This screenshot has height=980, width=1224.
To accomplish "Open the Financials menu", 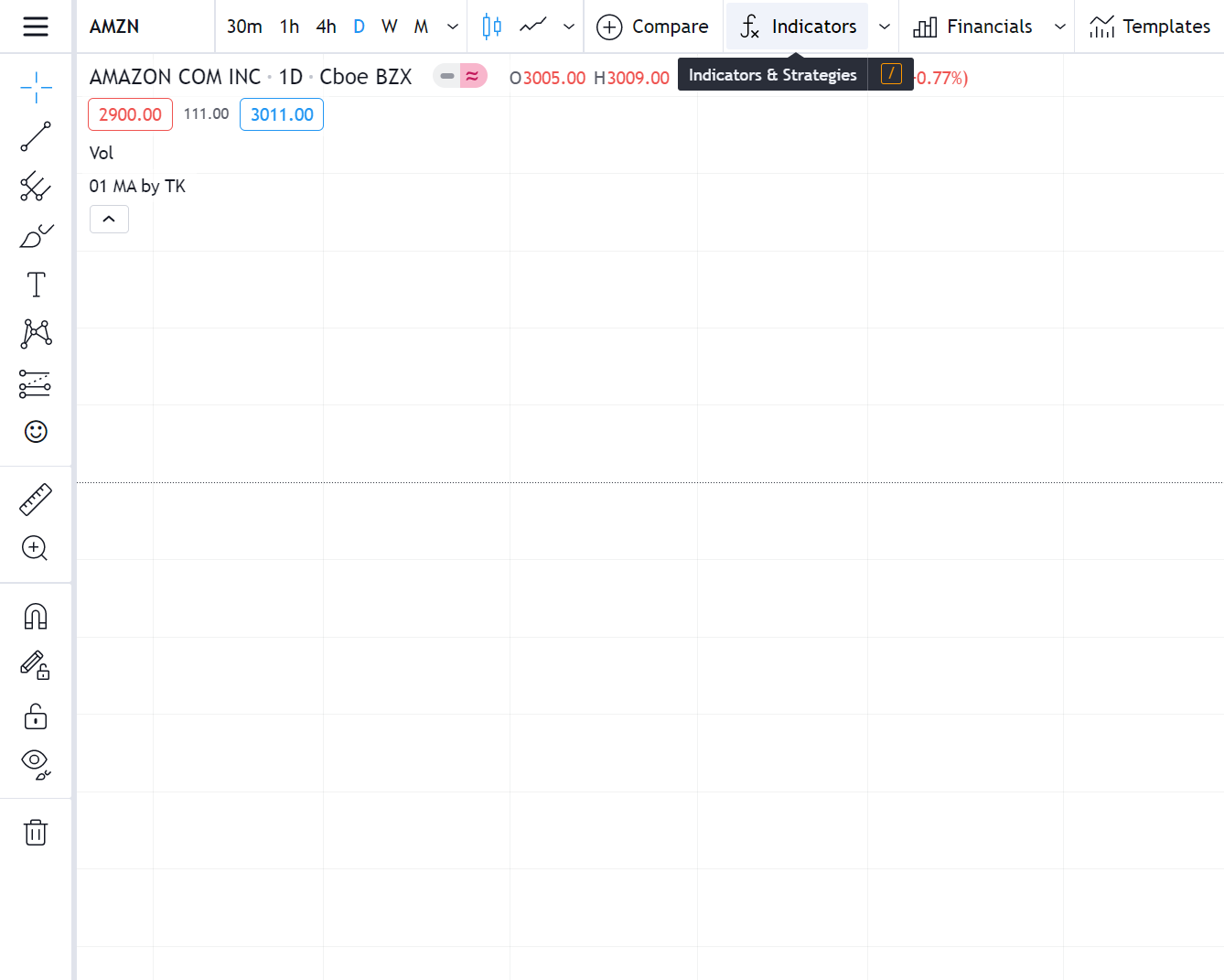I will pos(973,27).
